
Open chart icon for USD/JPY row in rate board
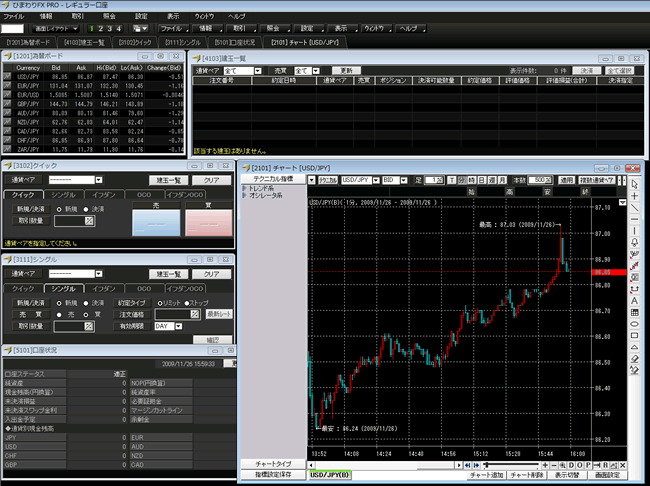click(7, 76)
